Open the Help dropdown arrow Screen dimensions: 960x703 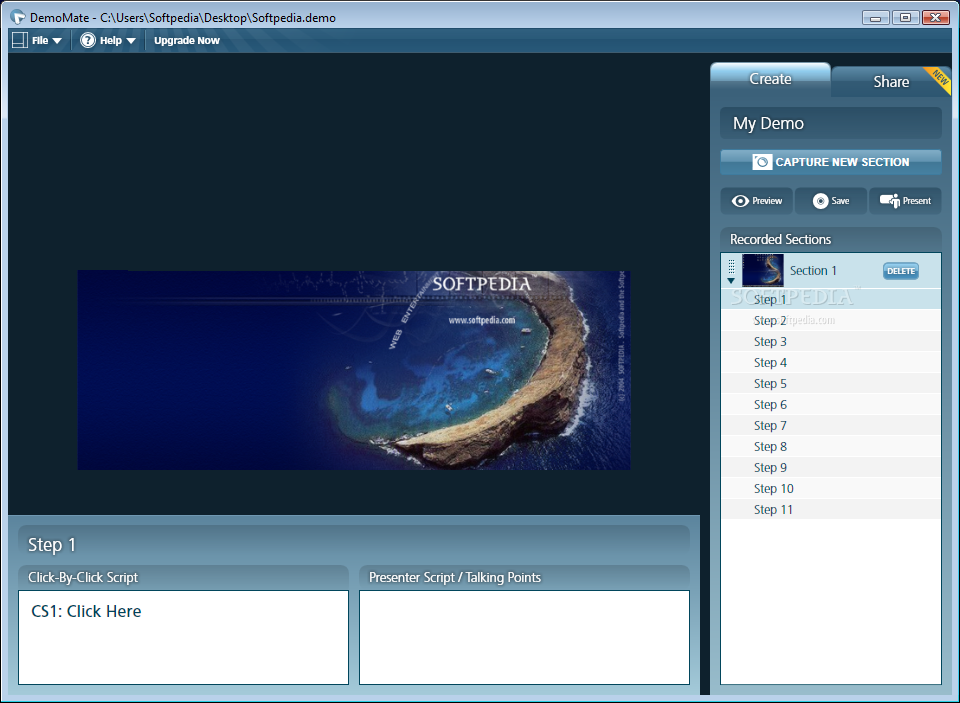130,41
